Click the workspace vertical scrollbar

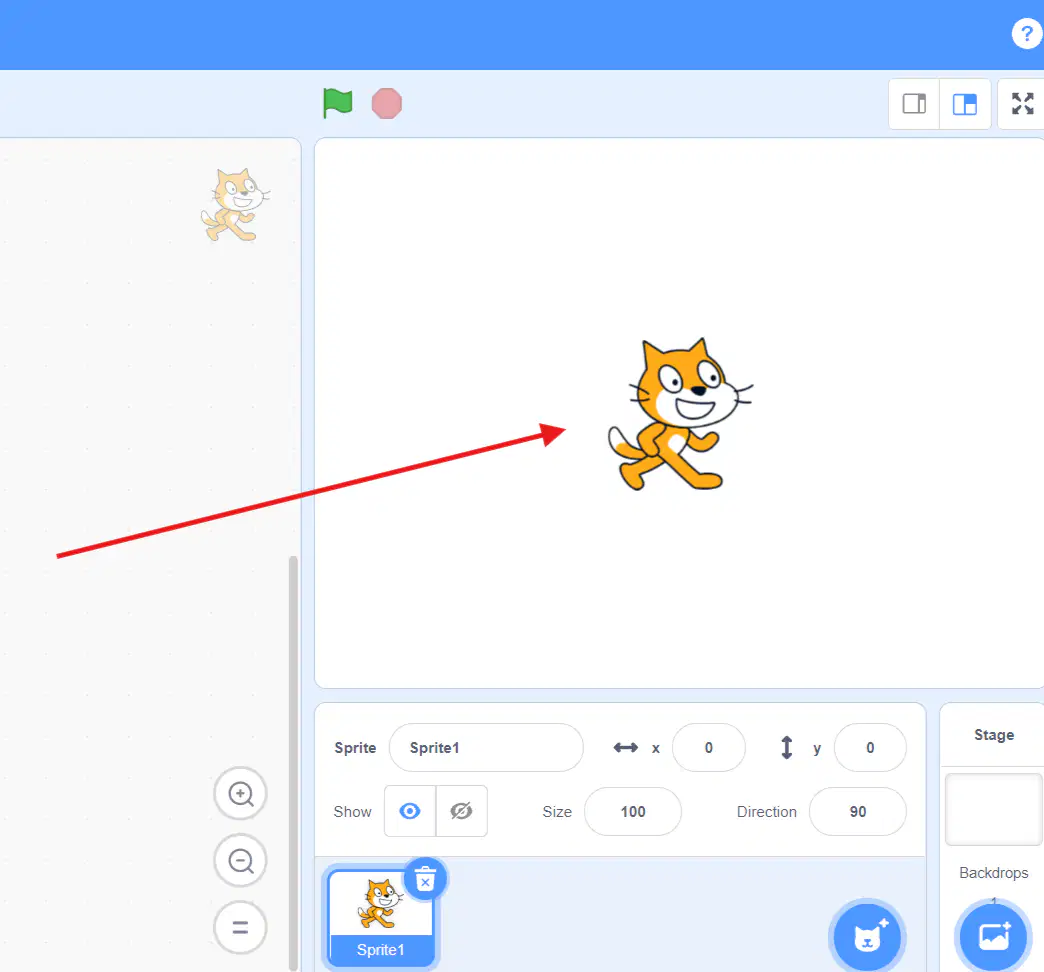pyautogui.click(x=293, y=763)
